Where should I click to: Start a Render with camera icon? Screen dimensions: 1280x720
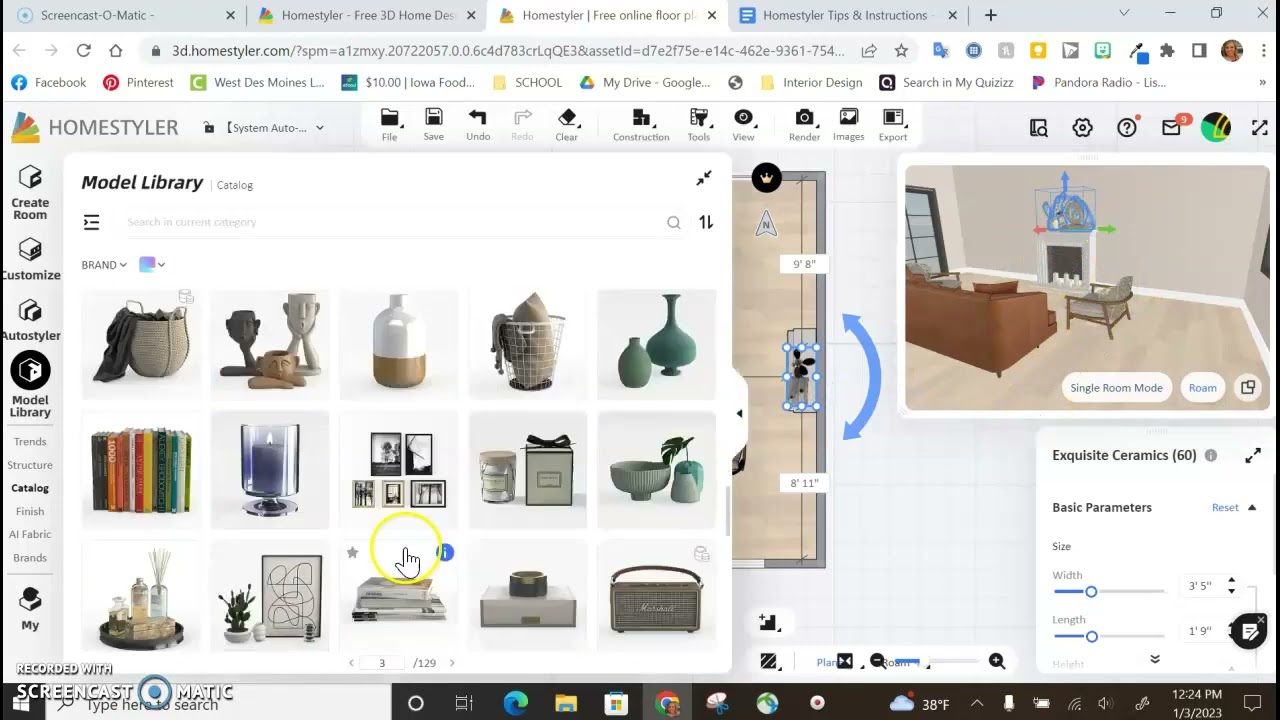tap(804, 124)
